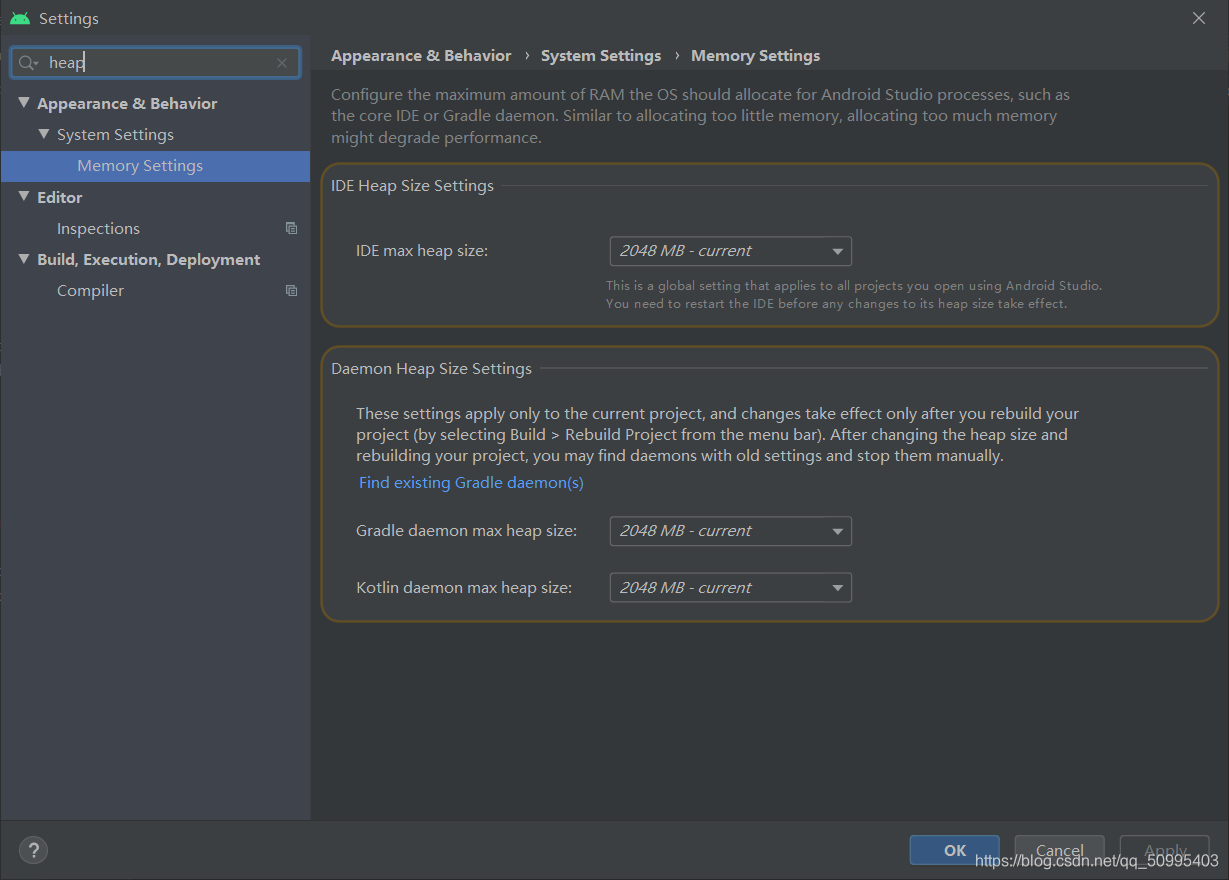Collapse the Appearance & Behavior tree node
Image resolution: width=1229 pixels, height=880 pixels.
pos(24,103)
